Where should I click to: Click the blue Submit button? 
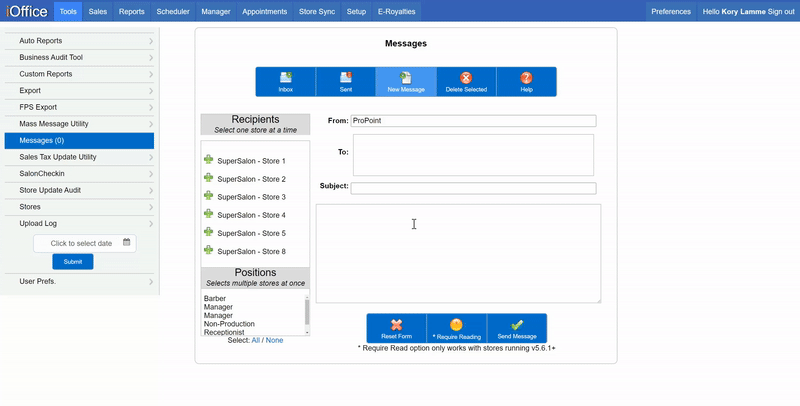(73, 262)
